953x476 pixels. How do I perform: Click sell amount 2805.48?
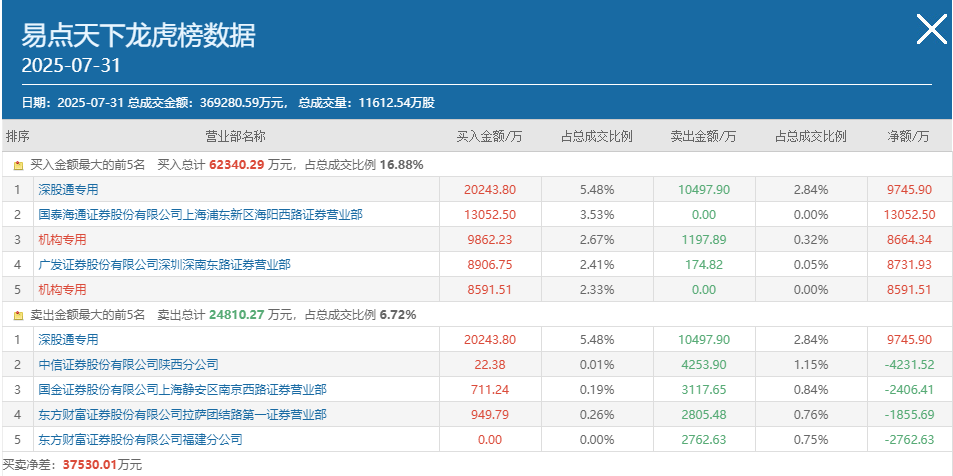coord(704,415)
